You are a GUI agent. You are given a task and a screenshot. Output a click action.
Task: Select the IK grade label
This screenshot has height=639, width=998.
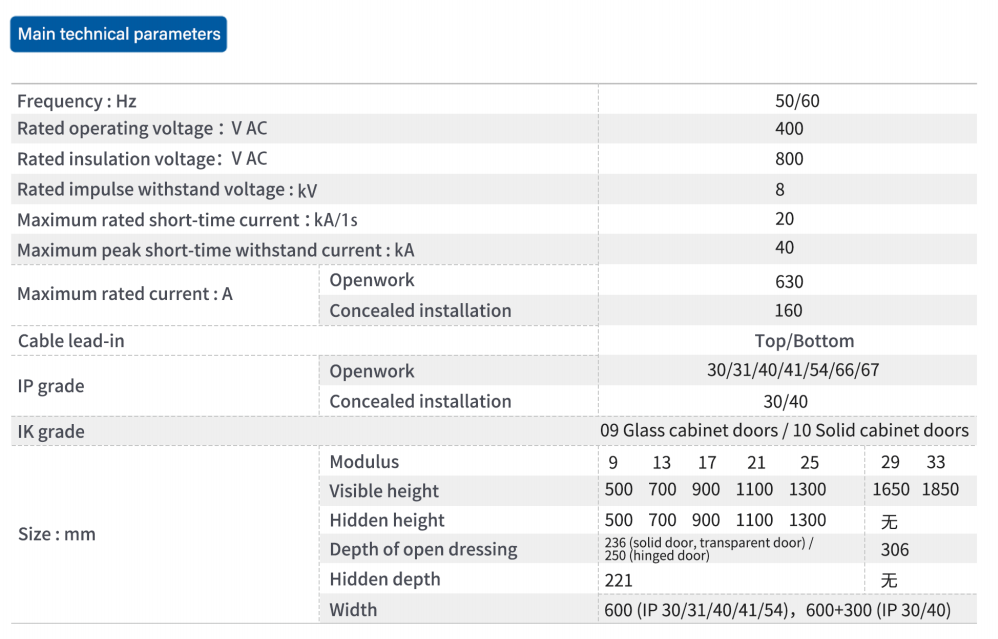coord(51,432)
